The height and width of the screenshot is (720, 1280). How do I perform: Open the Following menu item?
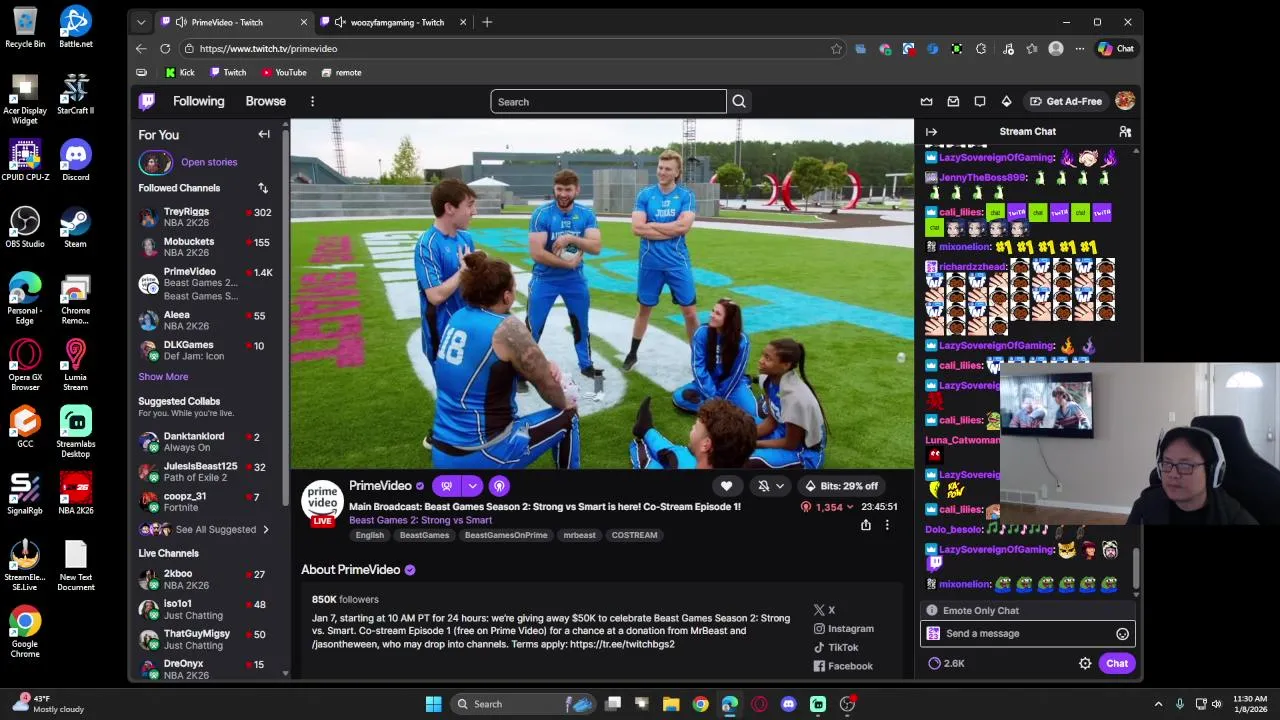pos(198,101)
